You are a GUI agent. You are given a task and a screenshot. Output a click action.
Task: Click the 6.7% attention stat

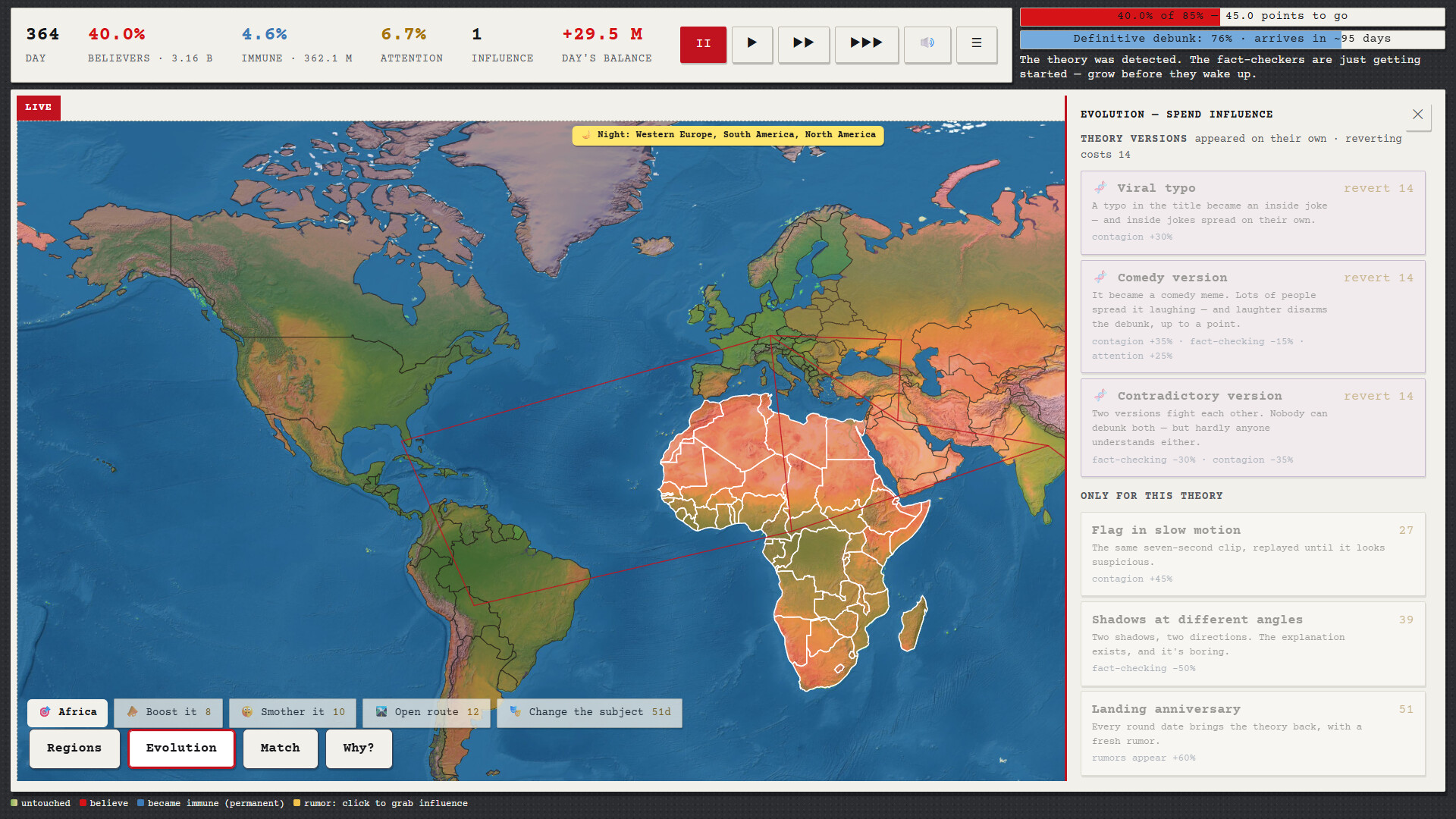click(403, 35)
